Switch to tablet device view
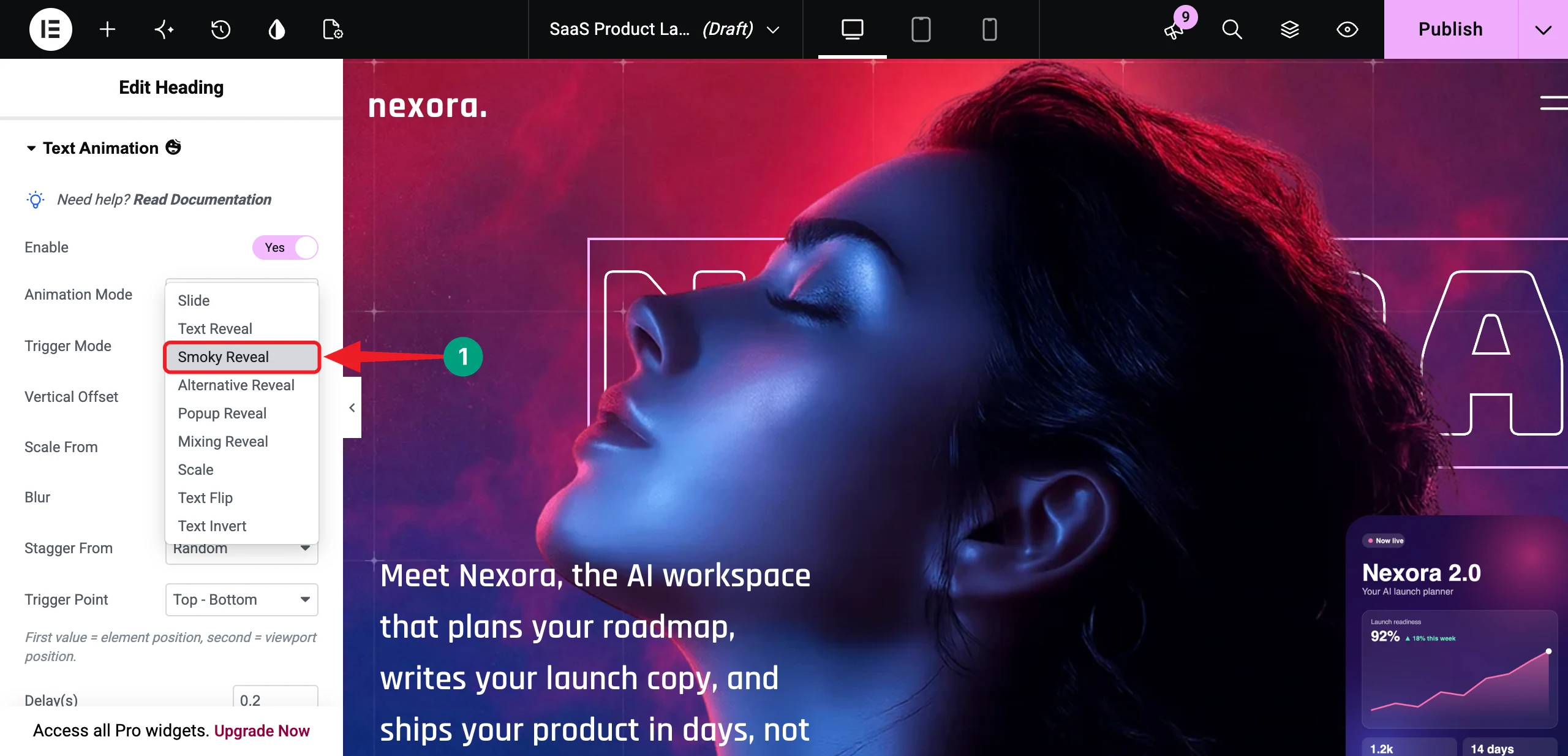The height and width of the screenshot is (756, 1568). 921,29
